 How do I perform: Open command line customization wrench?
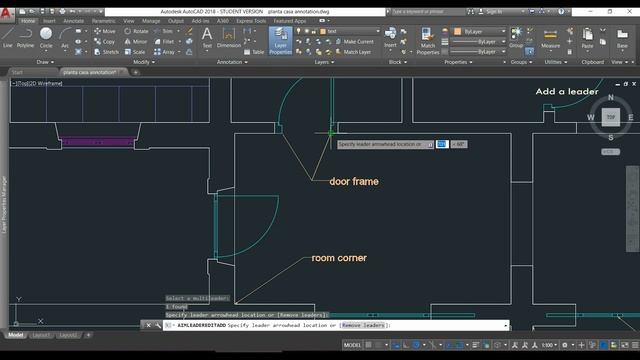tap(158, 325)
